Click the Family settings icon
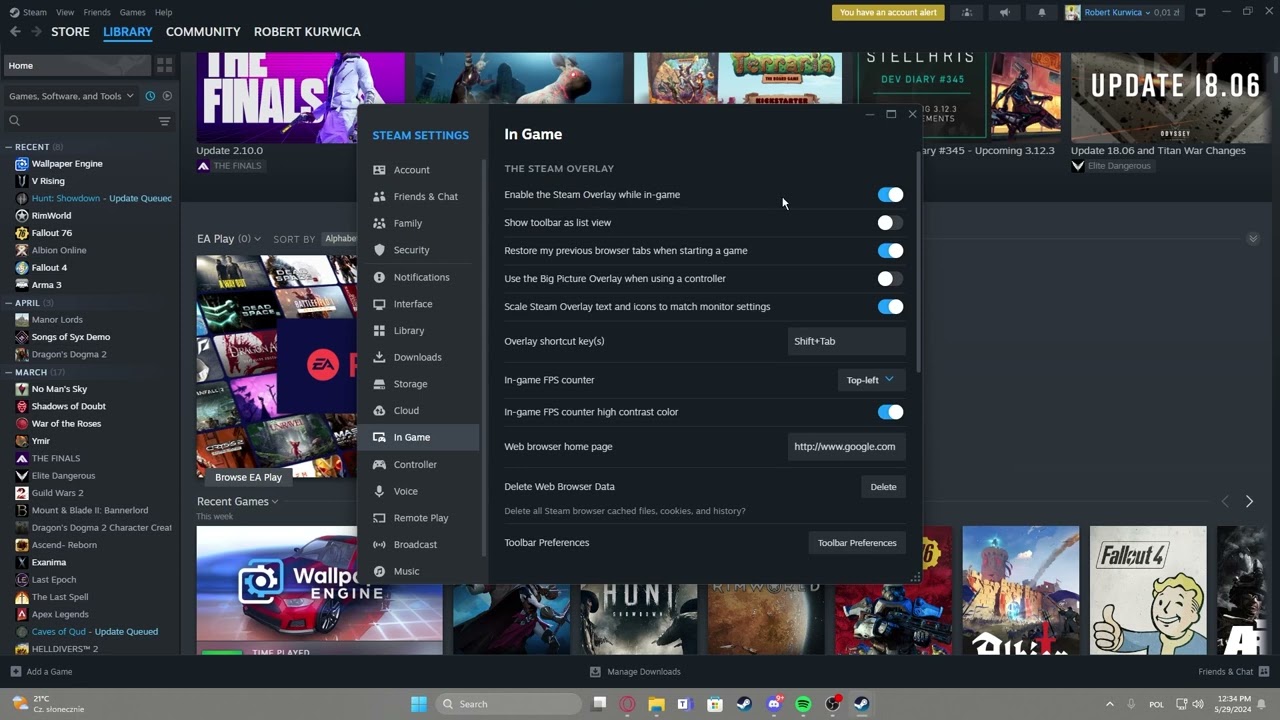This screenshot has height=720, width=1280. pyautogui.click(x=379, y=223)
